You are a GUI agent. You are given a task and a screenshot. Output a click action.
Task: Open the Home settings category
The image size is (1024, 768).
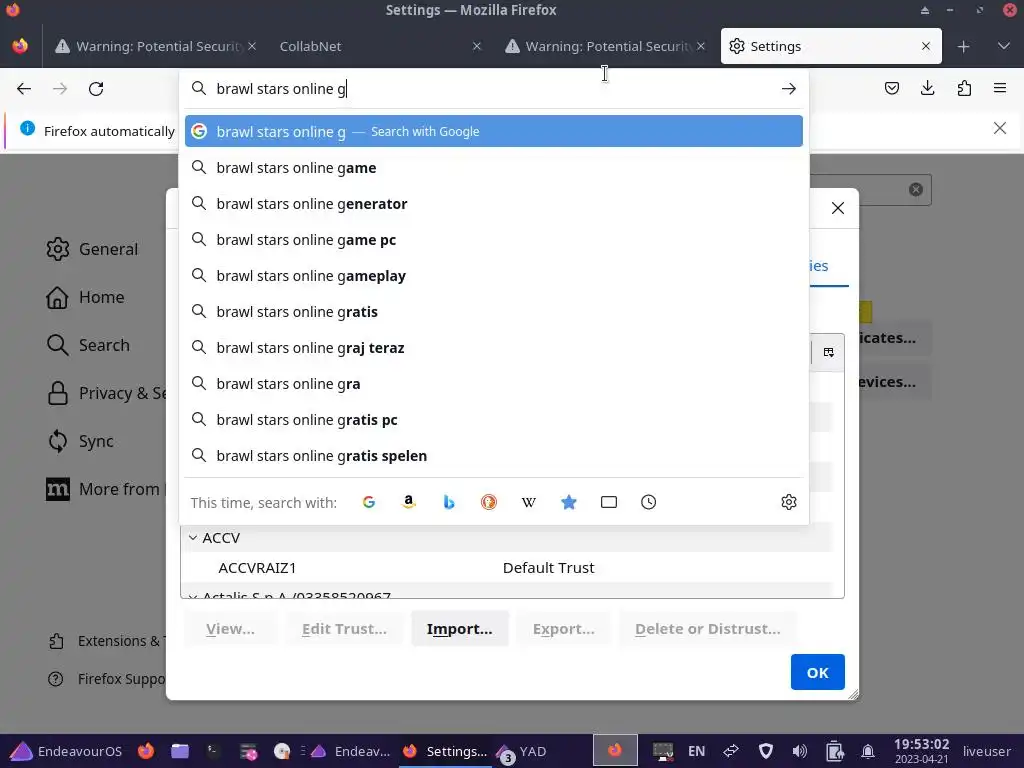coord(85,297)
